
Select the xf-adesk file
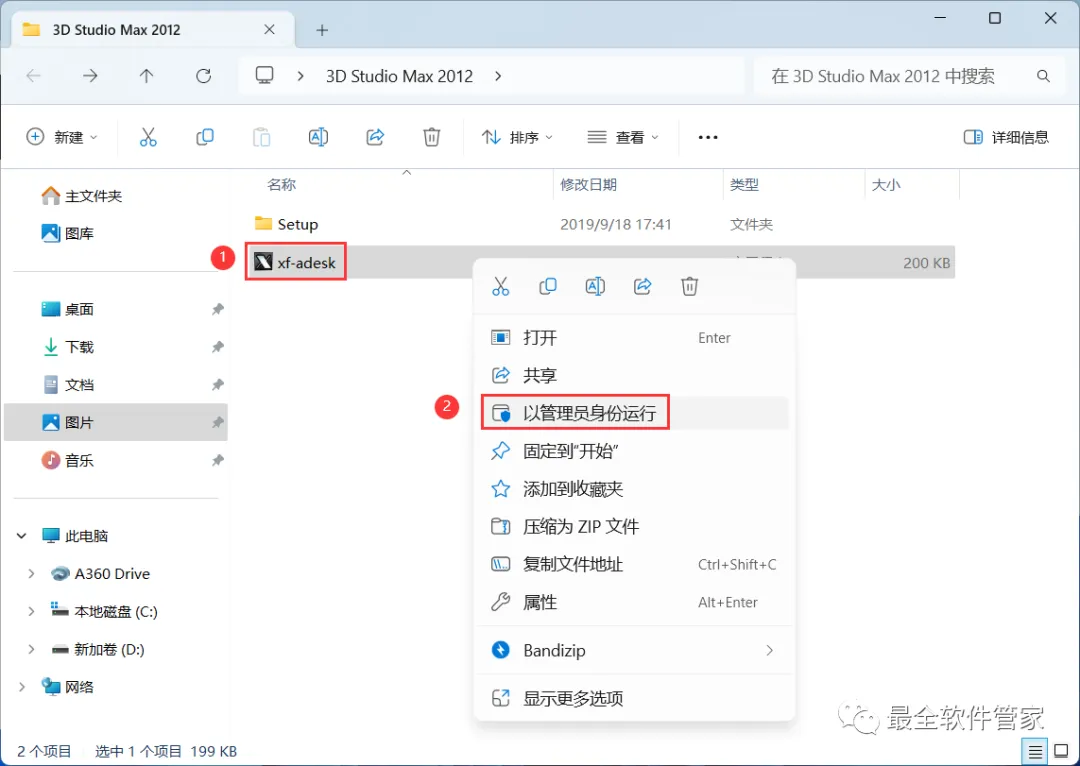tap(295, 262)
